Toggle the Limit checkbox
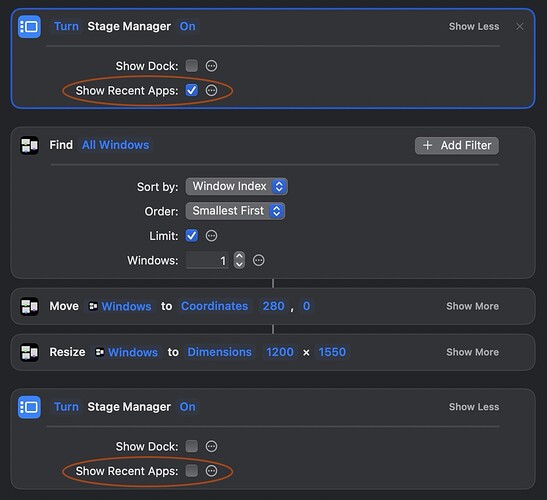Image resolution: width=547 pixels, height=500 pixels. coord(192,236)
